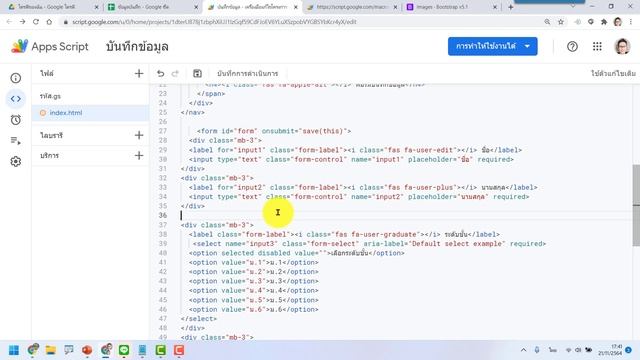This screenshot has height=360, width=640.
Task: Open the project Overview info icon
Action: point(16,78)
